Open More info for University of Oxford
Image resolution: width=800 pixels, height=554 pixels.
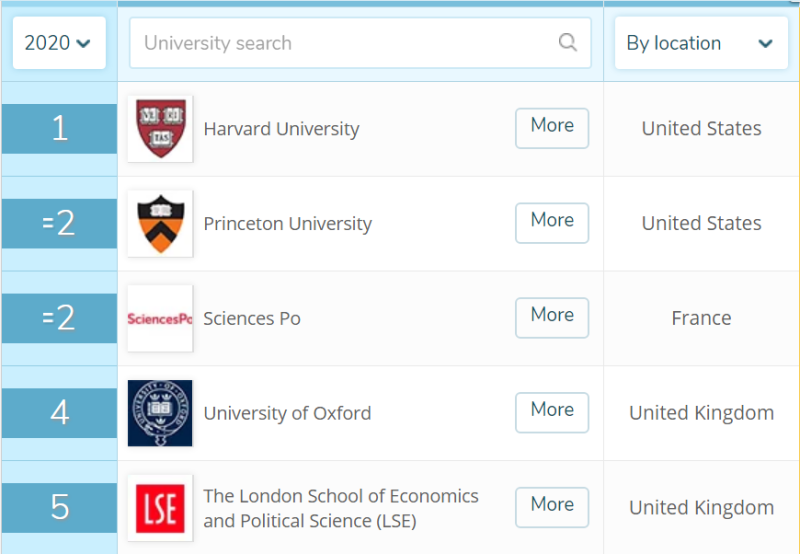[552, 412]
